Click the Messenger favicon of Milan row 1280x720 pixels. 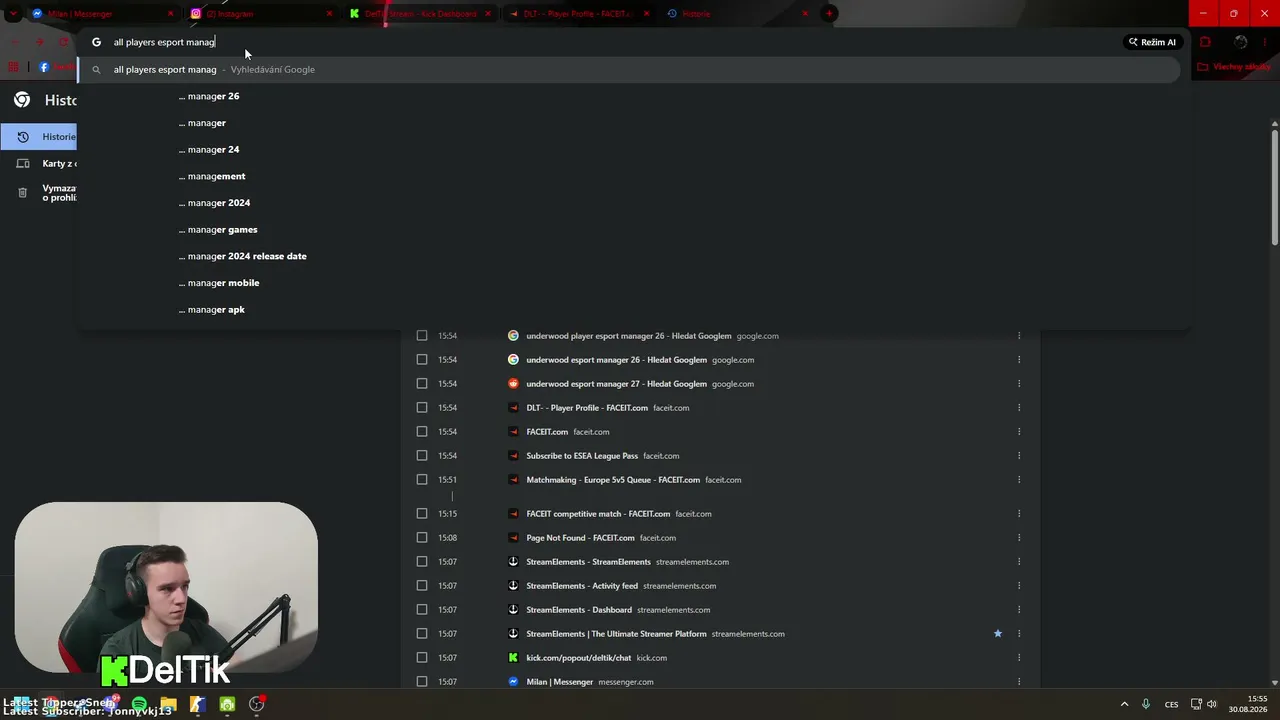click(x=513, y=682)
